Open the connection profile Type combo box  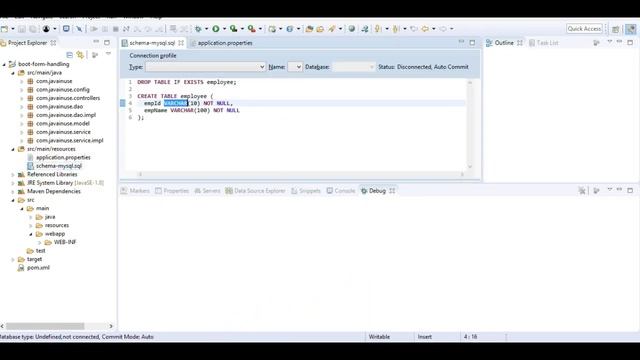click(x=205, y=67)
